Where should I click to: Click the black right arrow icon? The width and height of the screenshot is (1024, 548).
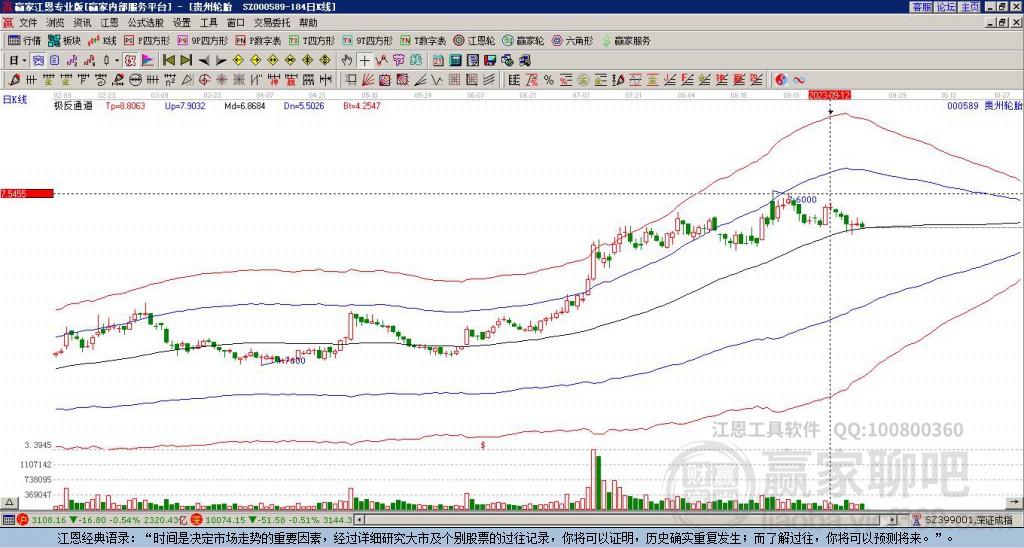click(x=221, y=61)
